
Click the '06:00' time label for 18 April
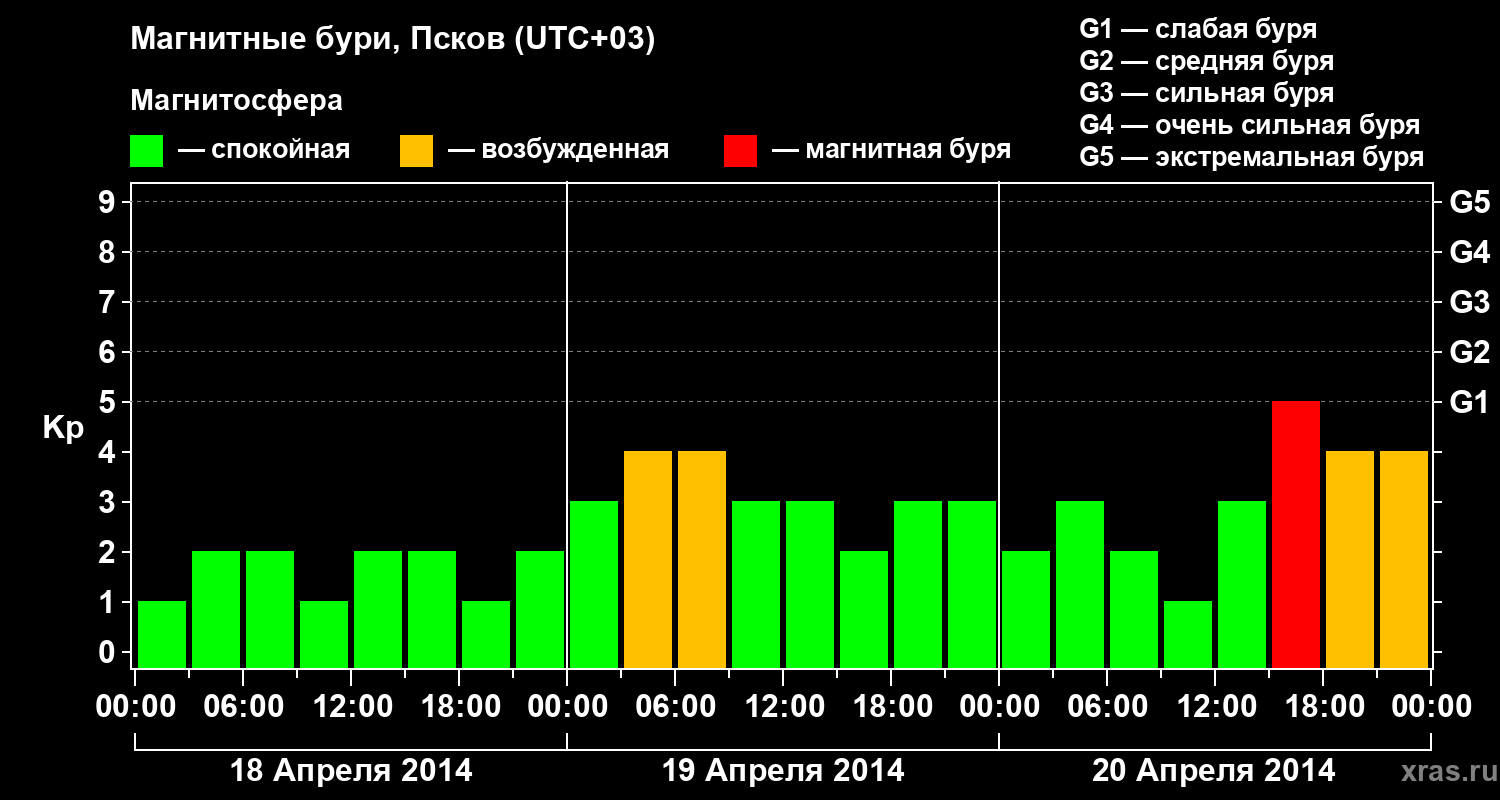coord(243,707)
